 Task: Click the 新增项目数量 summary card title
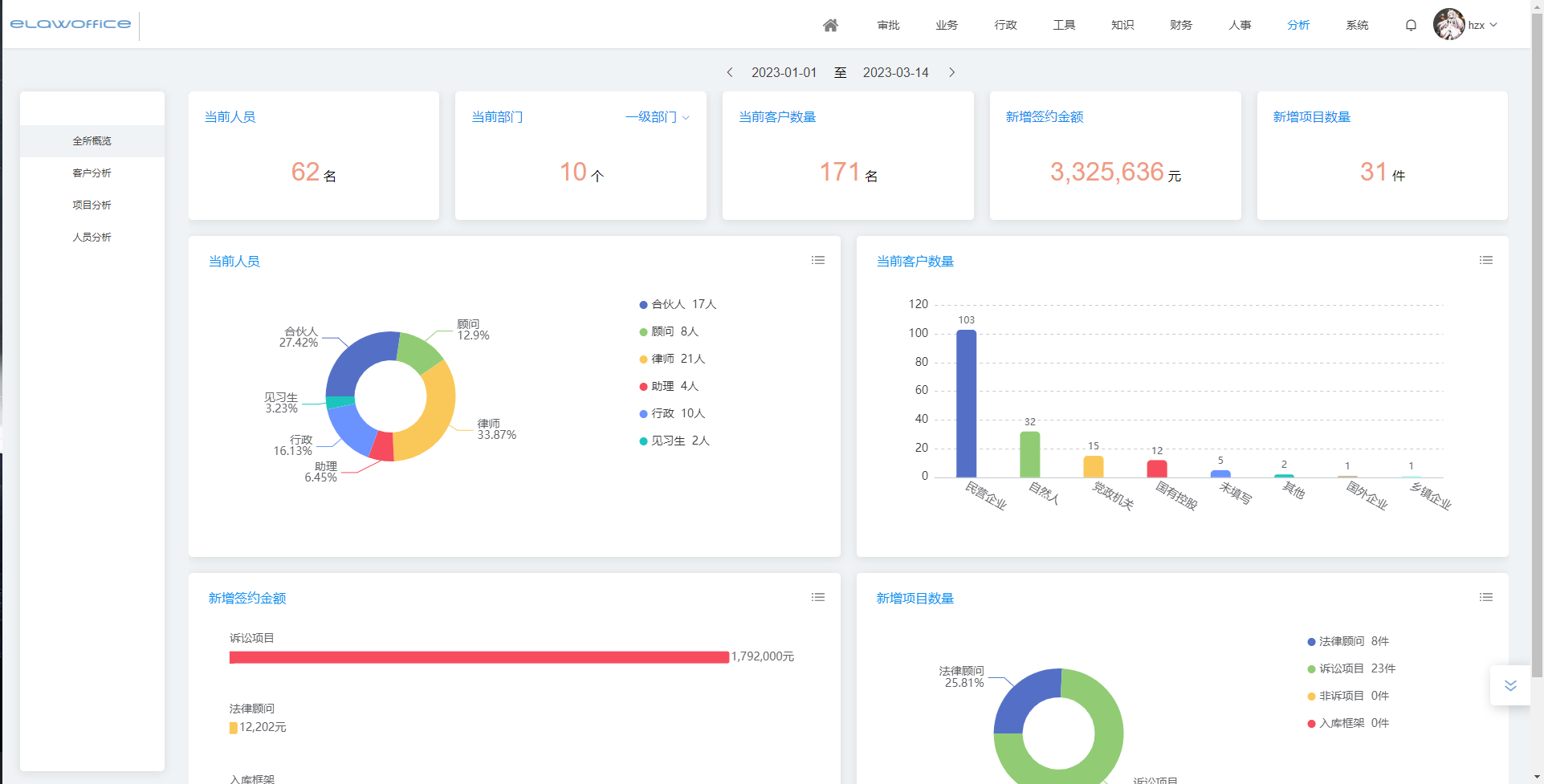coord(1312,117)
